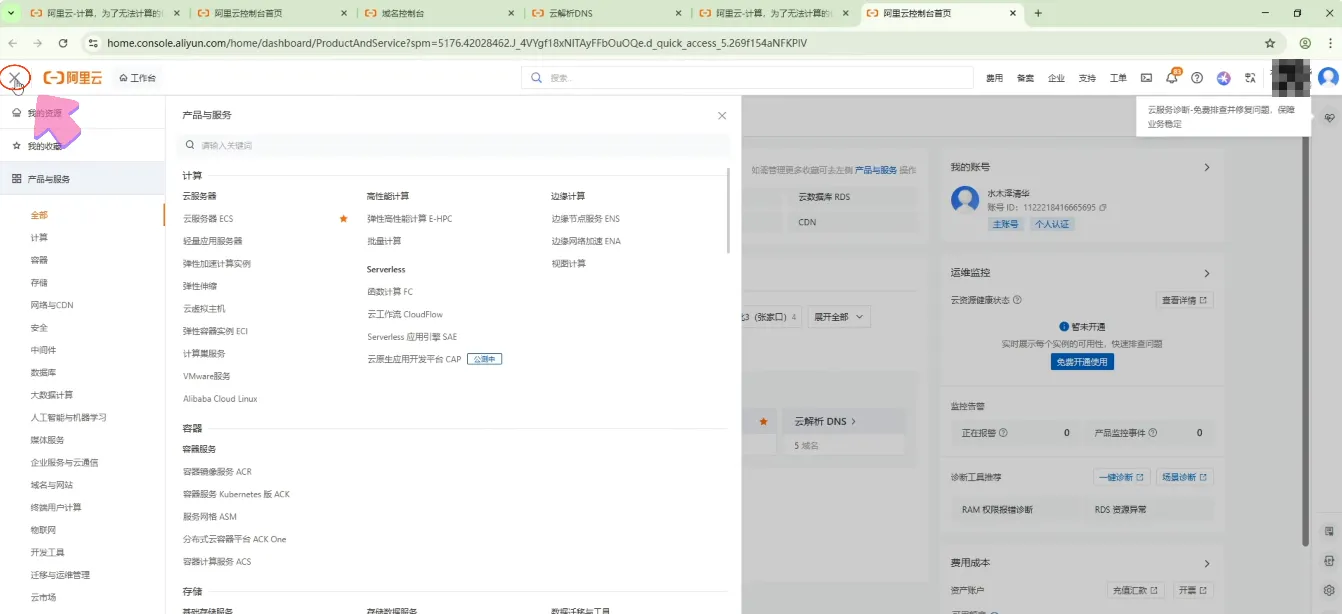Image resolution: width=1342 pixels, height=614 pixels.
Task: Click the help question mark icon
Action: pos(1197,78)
